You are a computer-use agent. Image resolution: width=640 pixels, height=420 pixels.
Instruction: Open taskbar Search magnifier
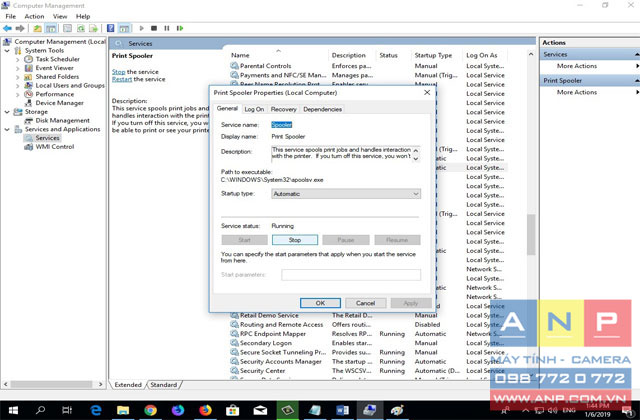pyautogui.click(x=40, y=410)
